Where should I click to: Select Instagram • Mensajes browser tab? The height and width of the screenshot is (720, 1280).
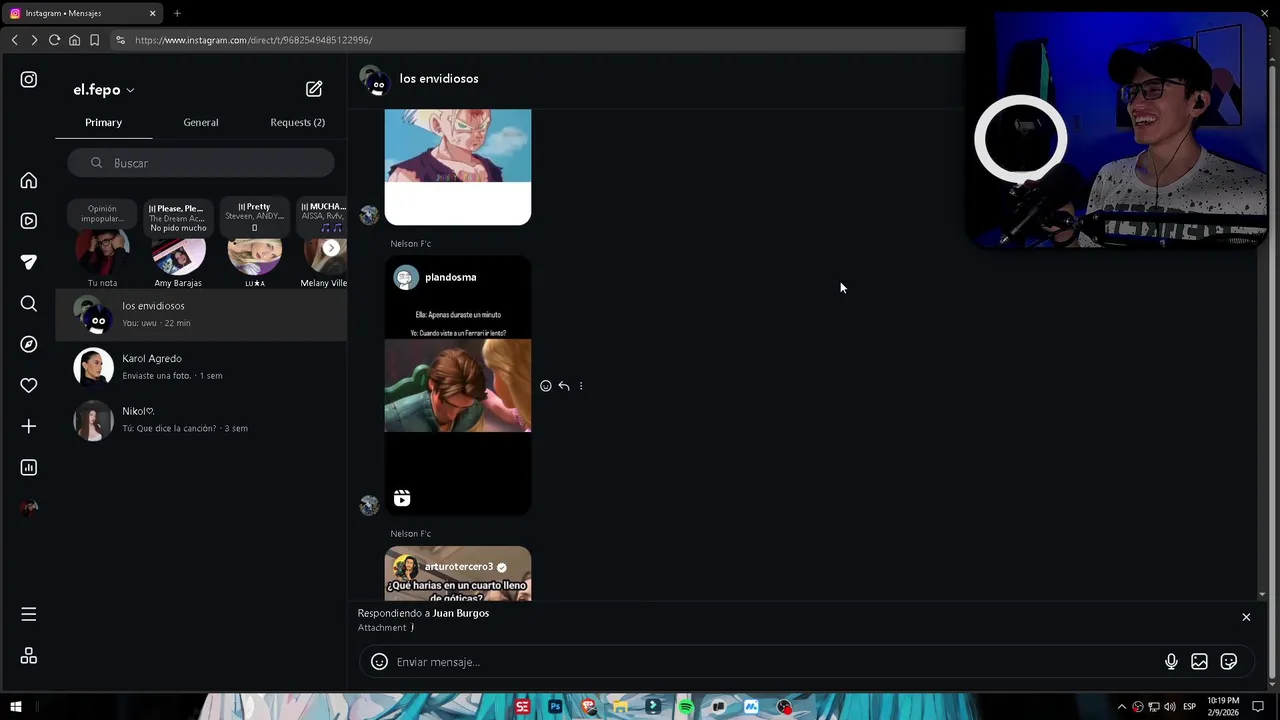pyautogui.click(x=83, y=13)
